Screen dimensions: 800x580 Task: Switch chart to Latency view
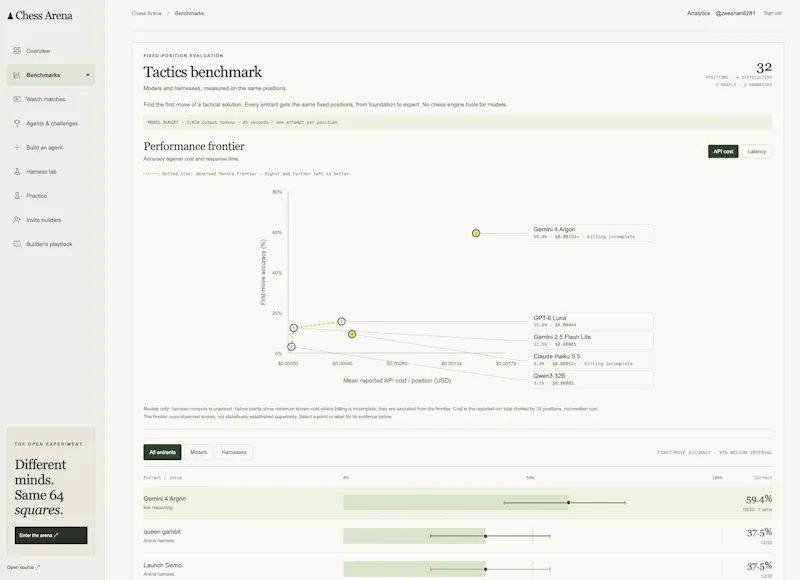pyautogui.click(x=757, y=152)
